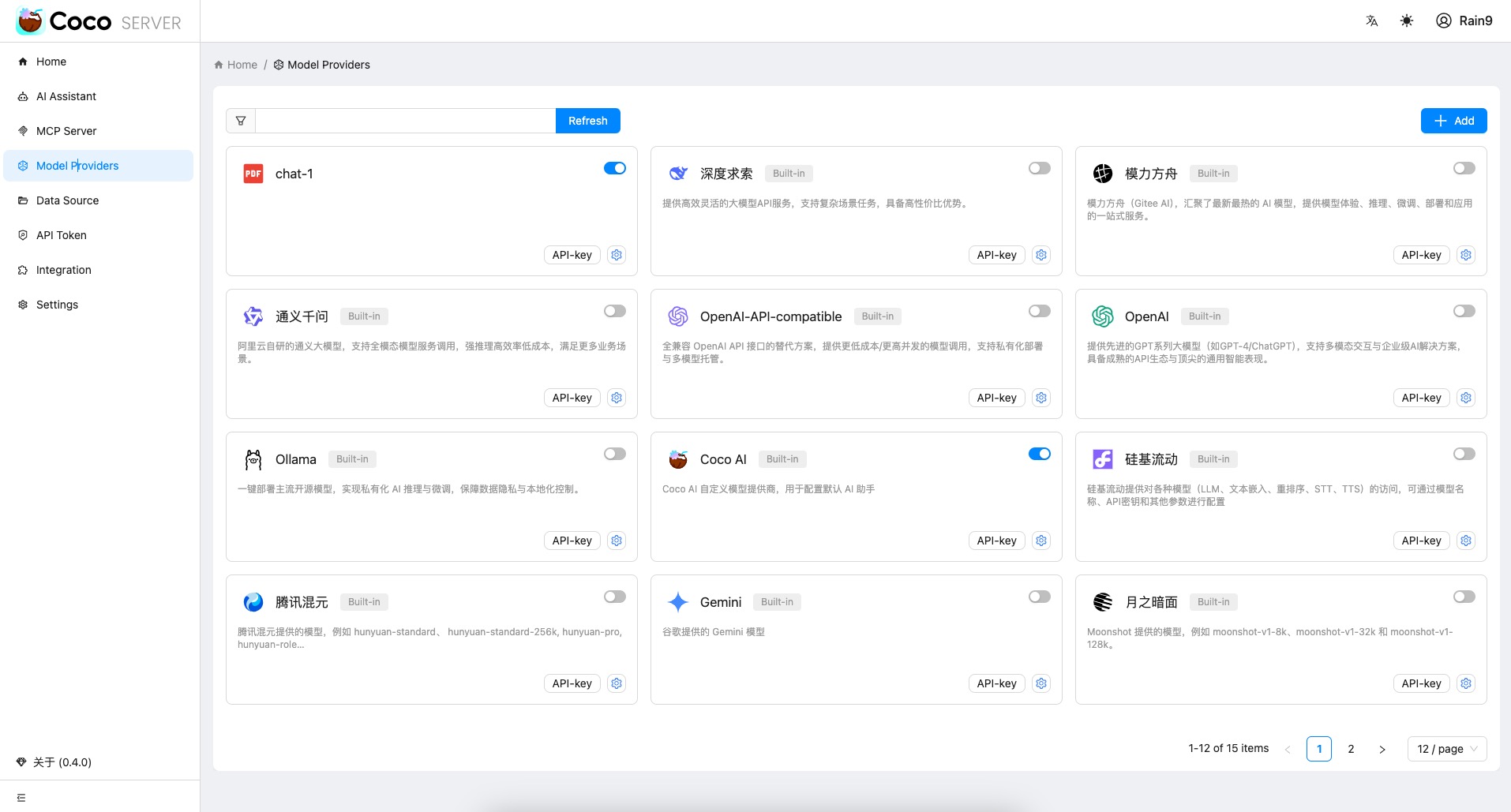
Task: Open settings gear for chat-1 provider
Action: pos(617,255)
